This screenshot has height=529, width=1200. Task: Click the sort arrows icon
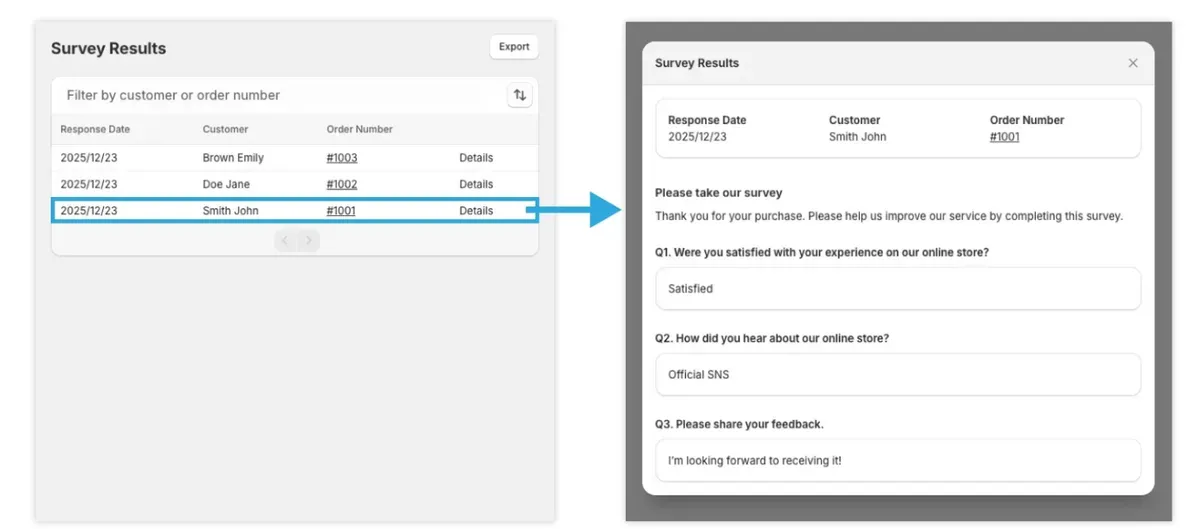pyautogui.click(x=519, y=95)
